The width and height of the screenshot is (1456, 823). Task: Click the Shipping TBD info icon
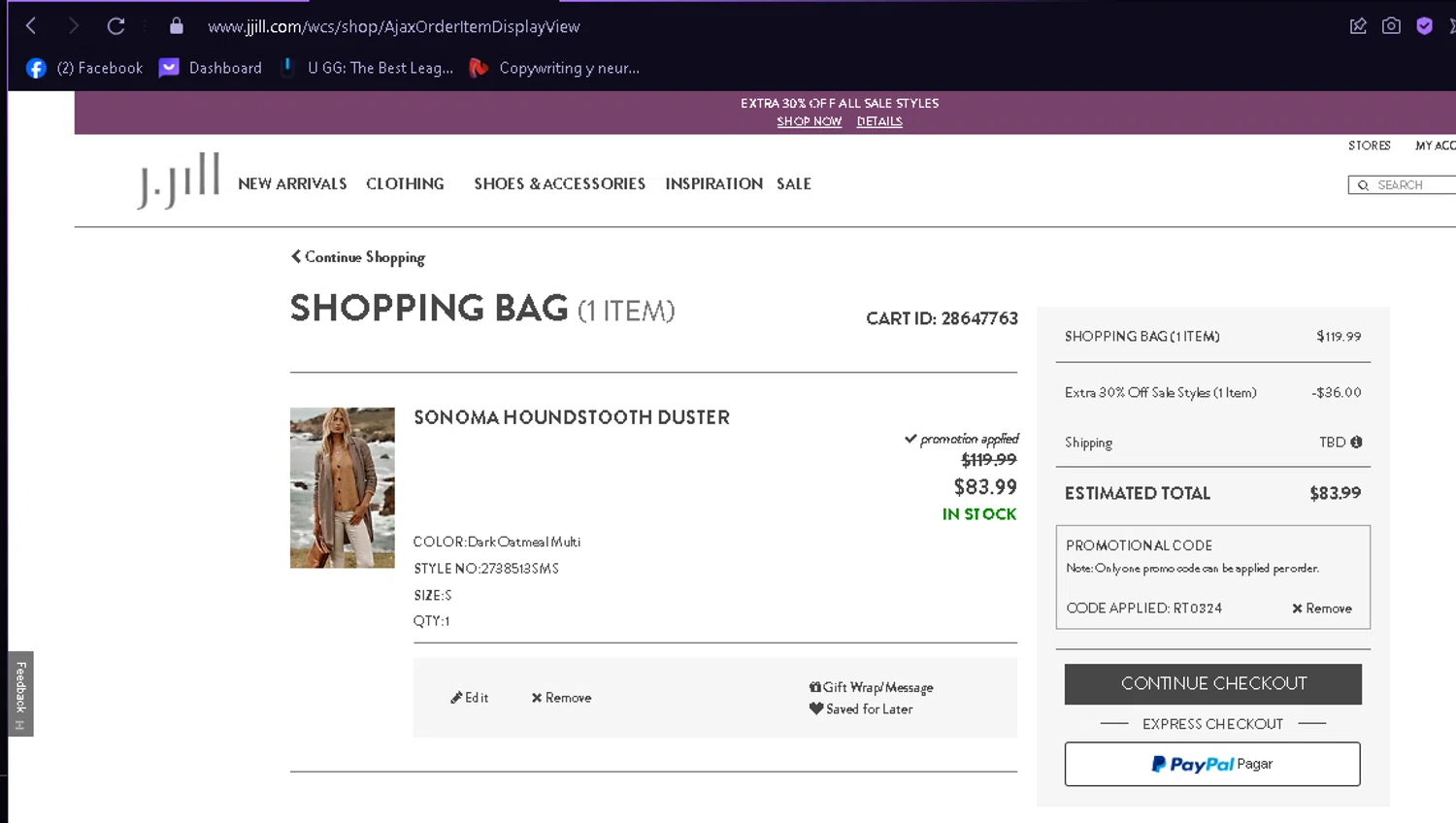[1356, 442]
